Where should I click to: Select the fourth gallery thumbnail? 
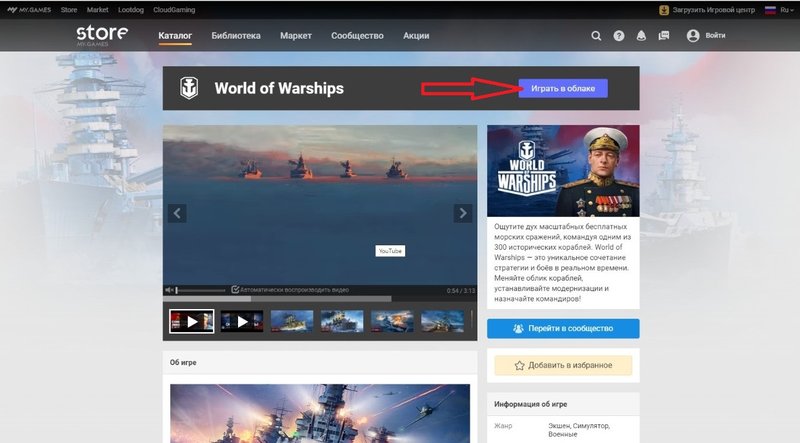[342, 322]
